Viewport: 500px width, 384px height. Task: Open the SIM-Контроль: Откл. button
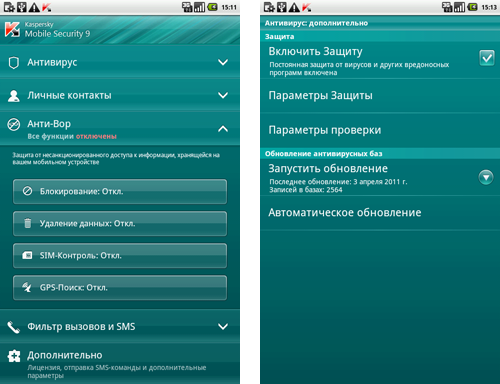(120, 255)
